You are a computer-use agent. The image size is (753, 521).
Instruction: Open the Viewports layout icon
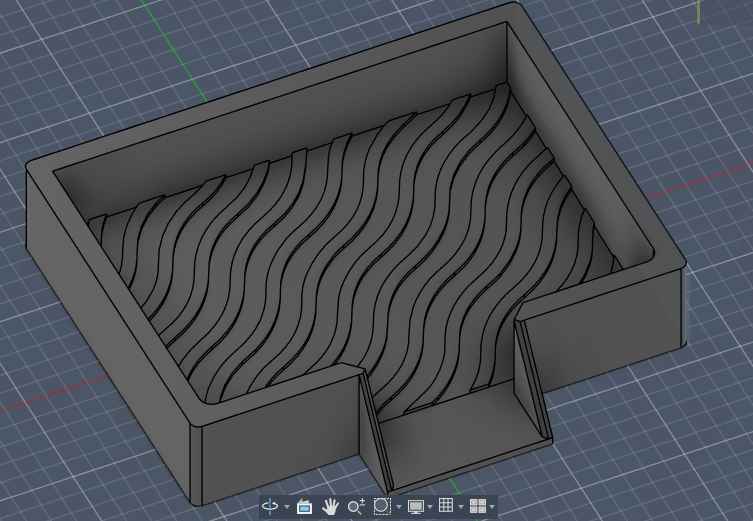(477, 506)
